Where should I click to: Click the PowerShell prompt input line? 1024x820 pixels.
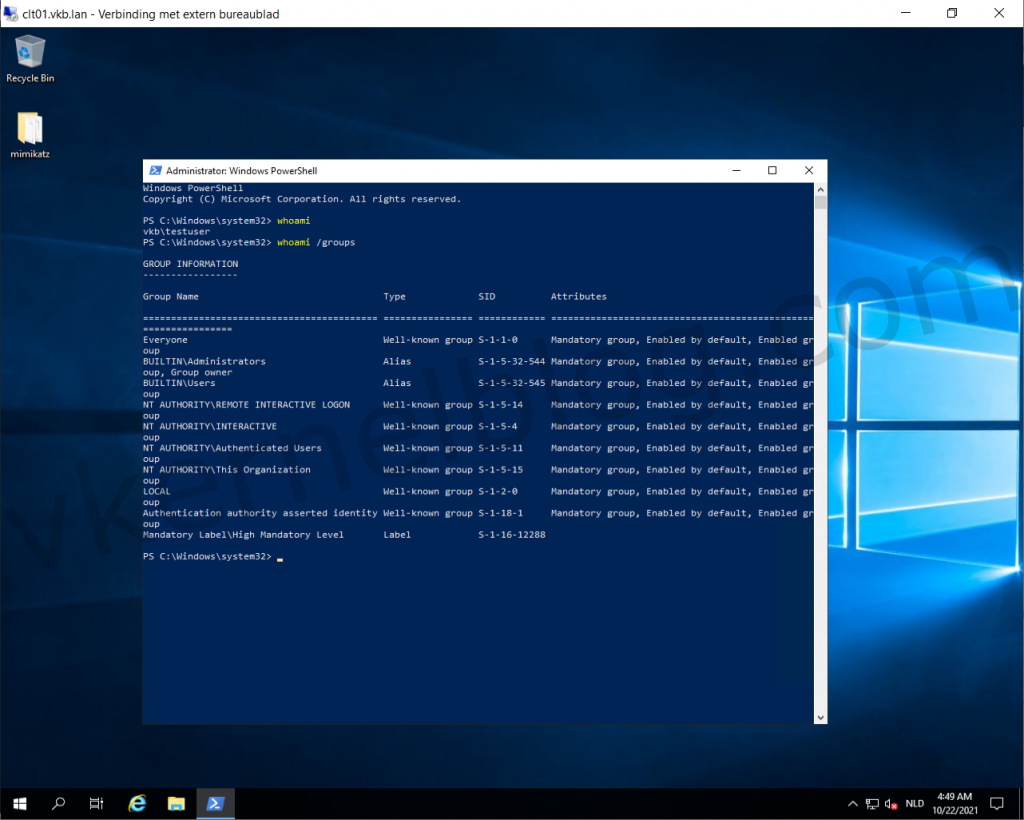click(280, 557)
